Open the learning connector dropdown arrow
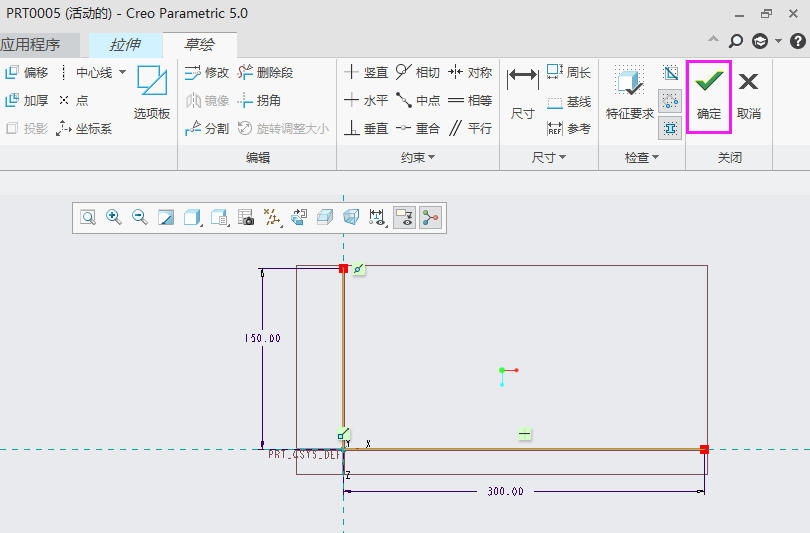 778,41
